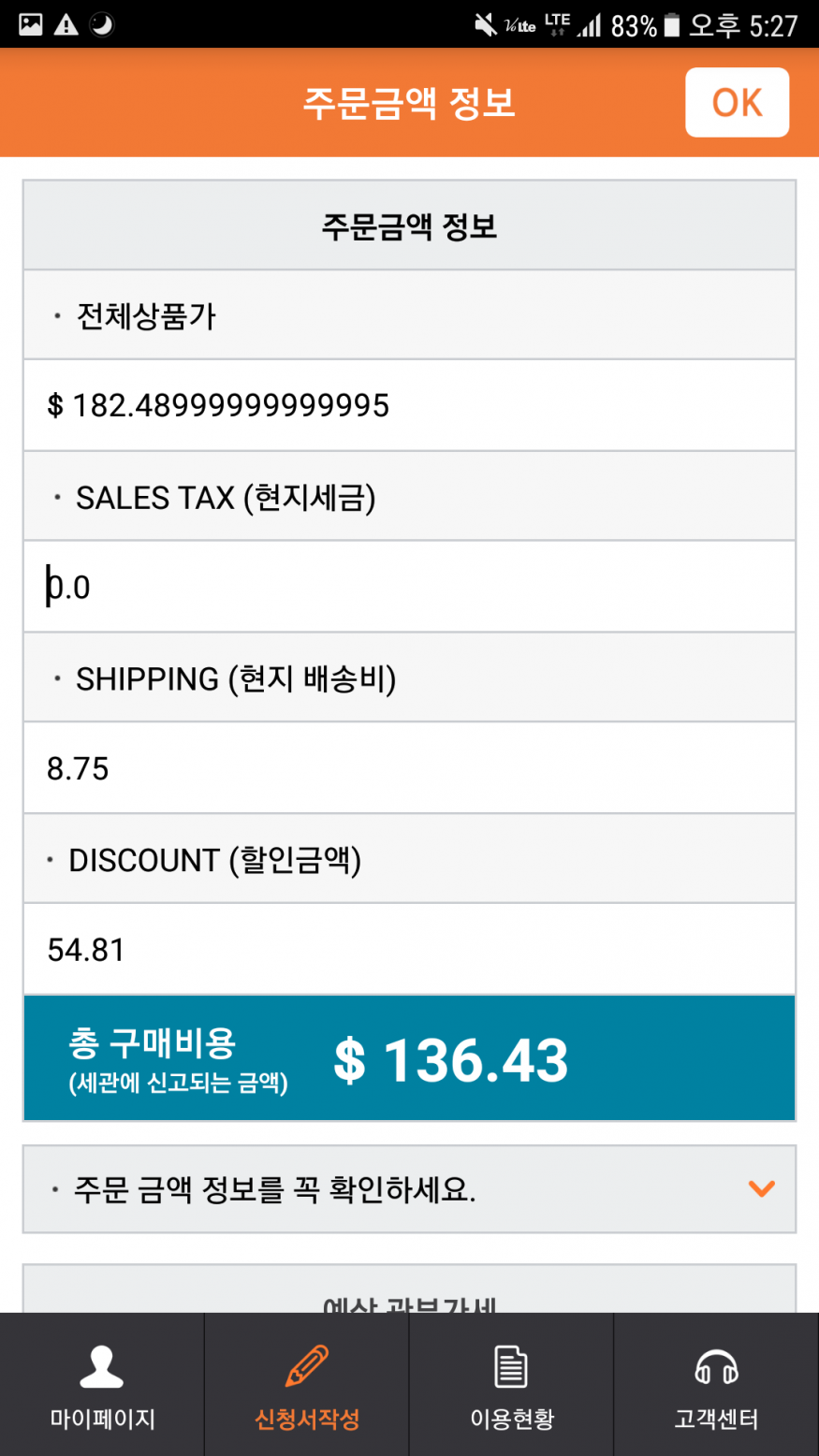Open the 마이페이지 tab label
This screenshot has width=819, height=1456.
pos(102,1420)
